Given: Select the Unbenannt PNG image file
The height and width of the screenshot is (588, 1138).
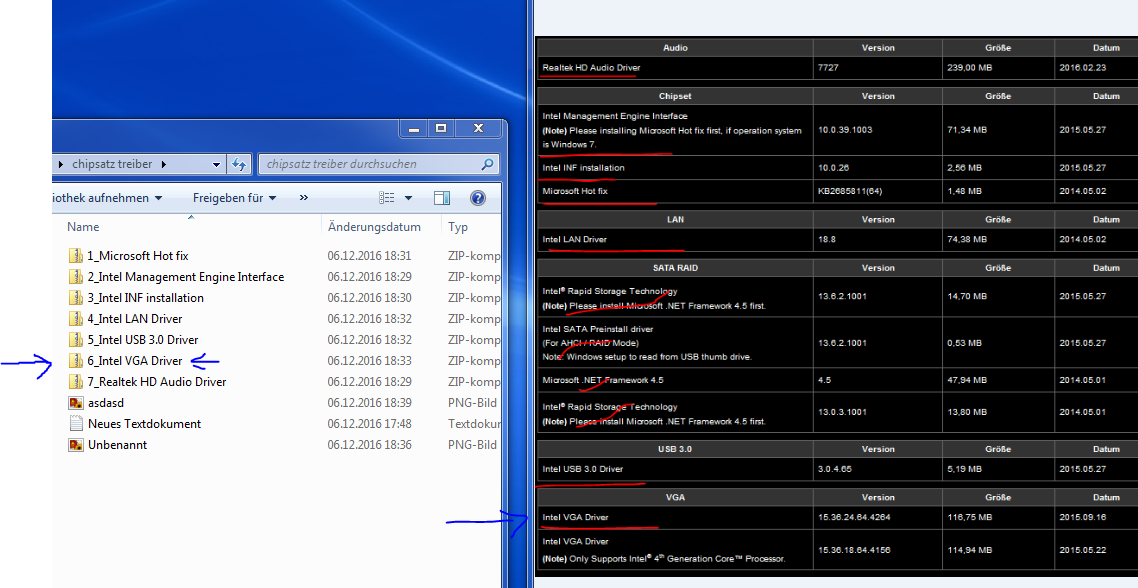Looking at the screenshot, I should point(118,445).
